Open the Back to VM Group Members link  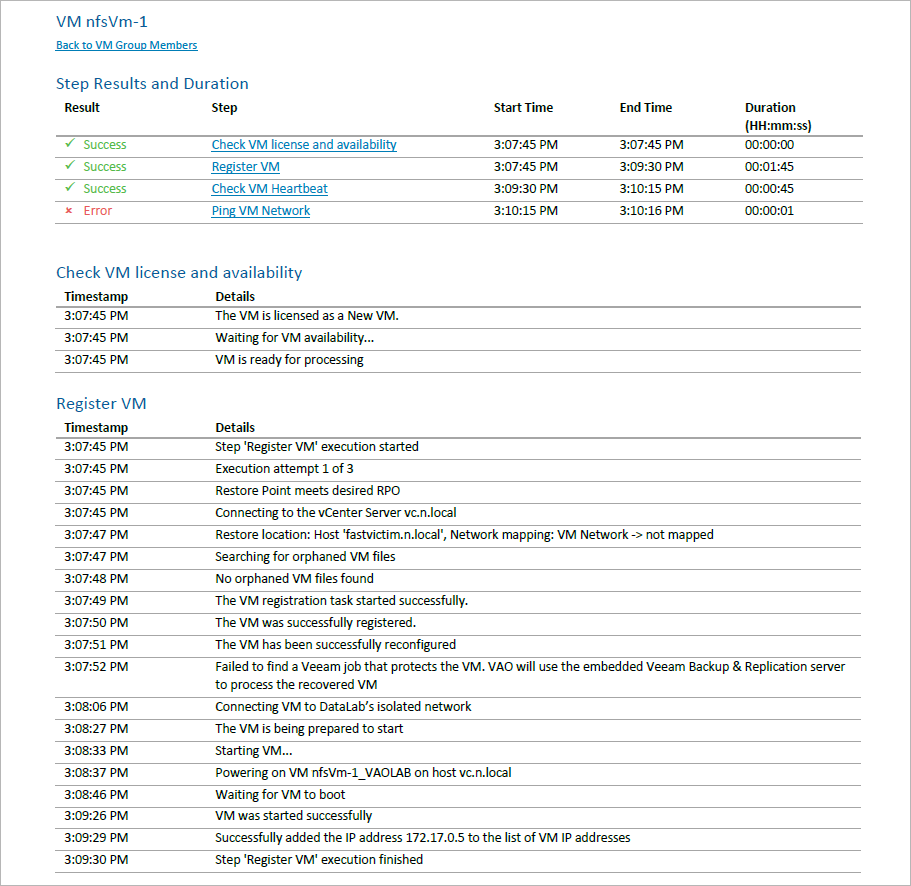click(x=127, y=45)
